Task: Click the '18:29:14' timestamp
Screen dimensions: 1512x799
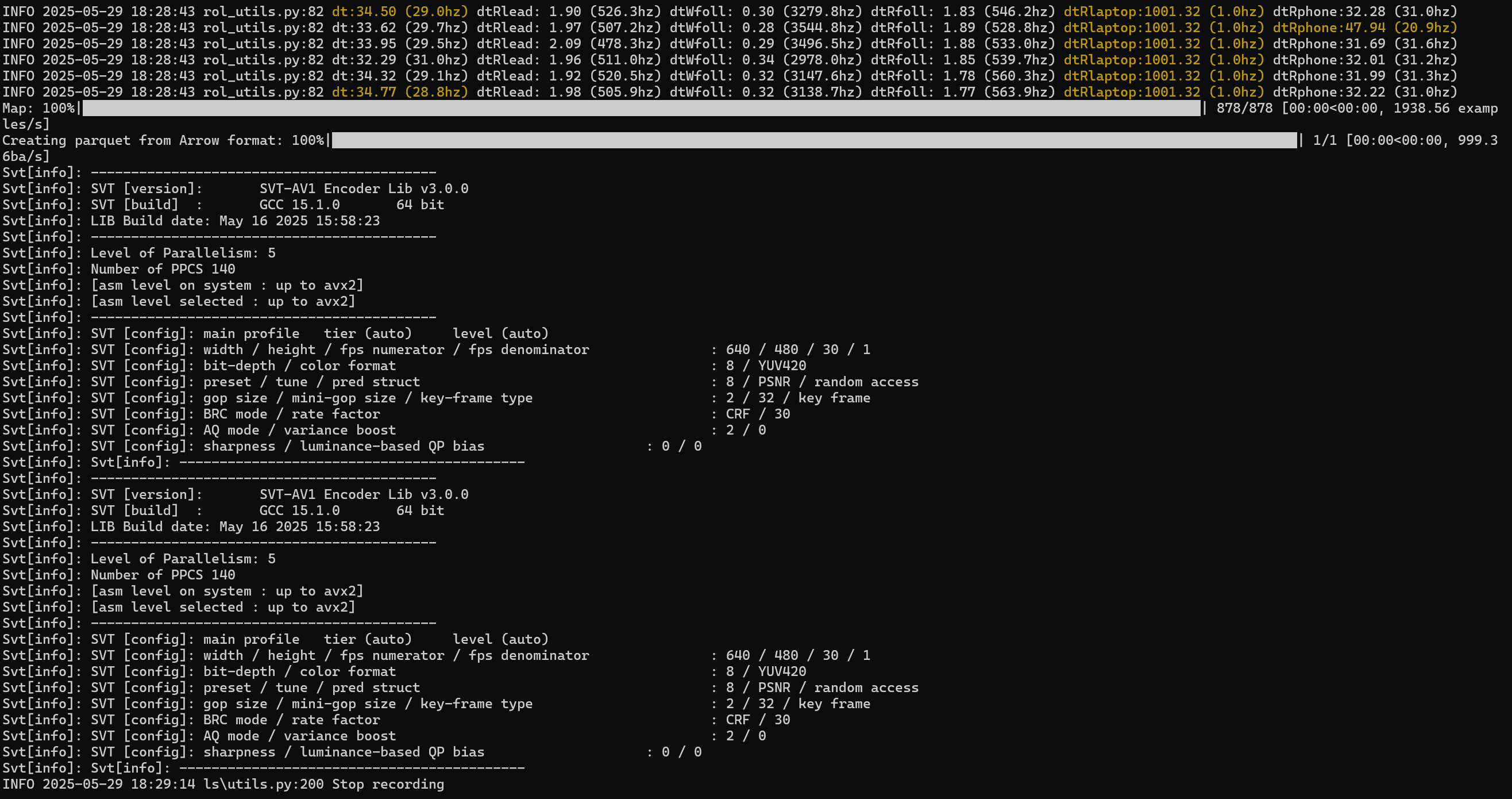Action: point(163,784)
